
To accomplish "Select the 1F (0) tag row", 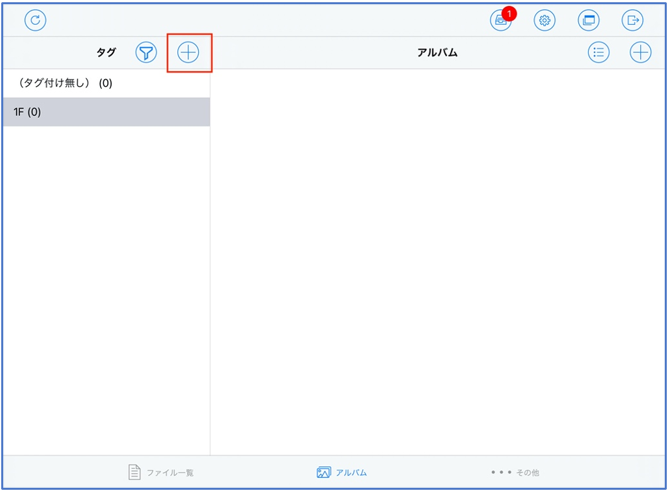I will pos(105,112).
